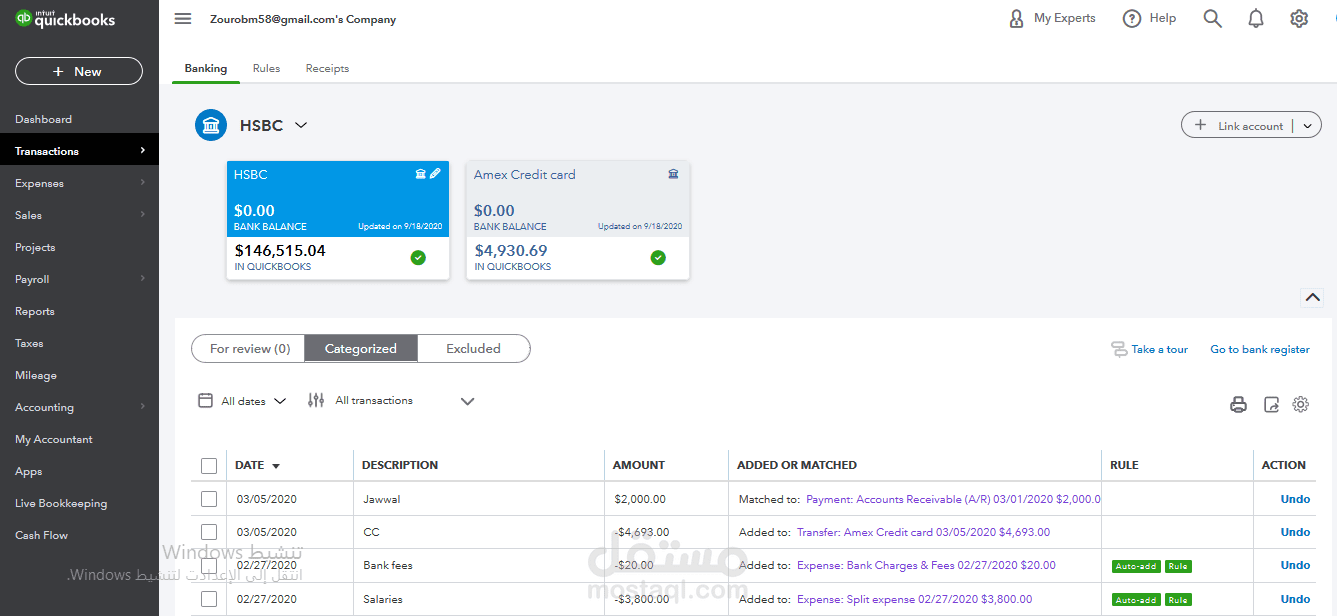Switch to the Rules tab

point(266,69)
